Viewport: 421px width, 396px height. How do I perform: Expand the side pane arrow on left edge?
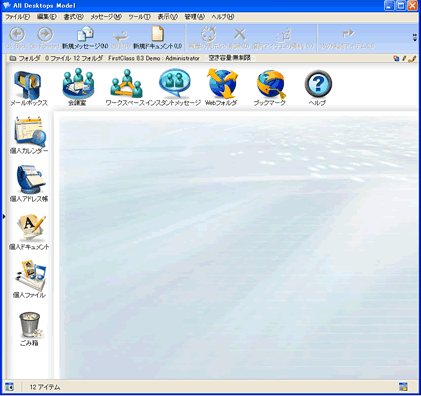(x=3, y=217)
